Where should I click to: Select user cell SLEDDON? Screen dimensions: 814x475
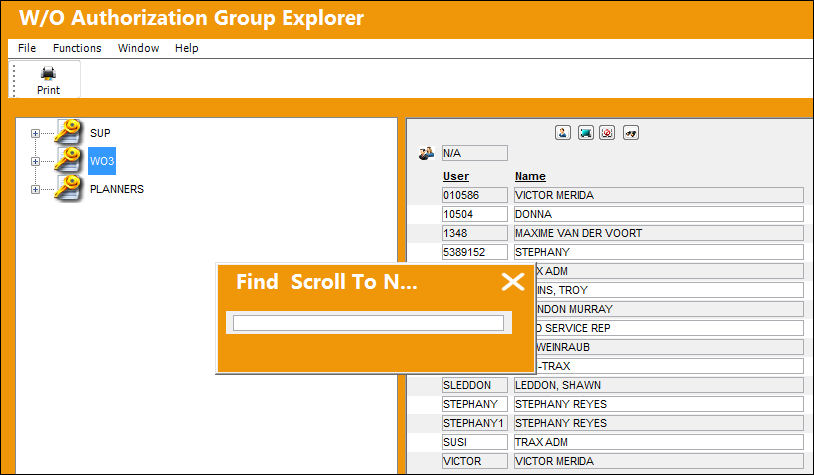coord(474,385)
